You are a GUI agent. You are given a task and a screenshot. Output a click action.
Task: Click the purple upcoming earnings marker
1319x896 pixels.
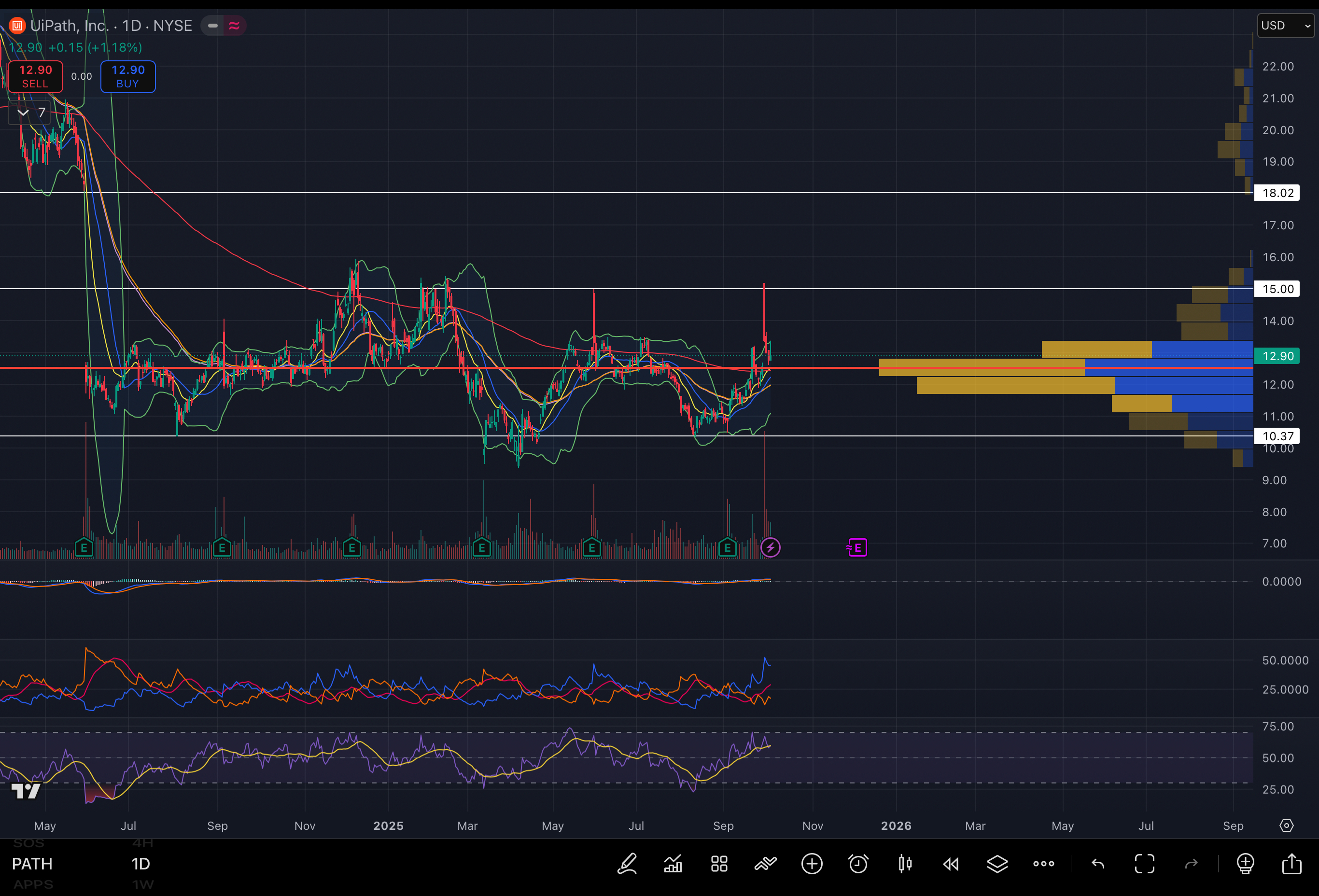tap(857, 547)
